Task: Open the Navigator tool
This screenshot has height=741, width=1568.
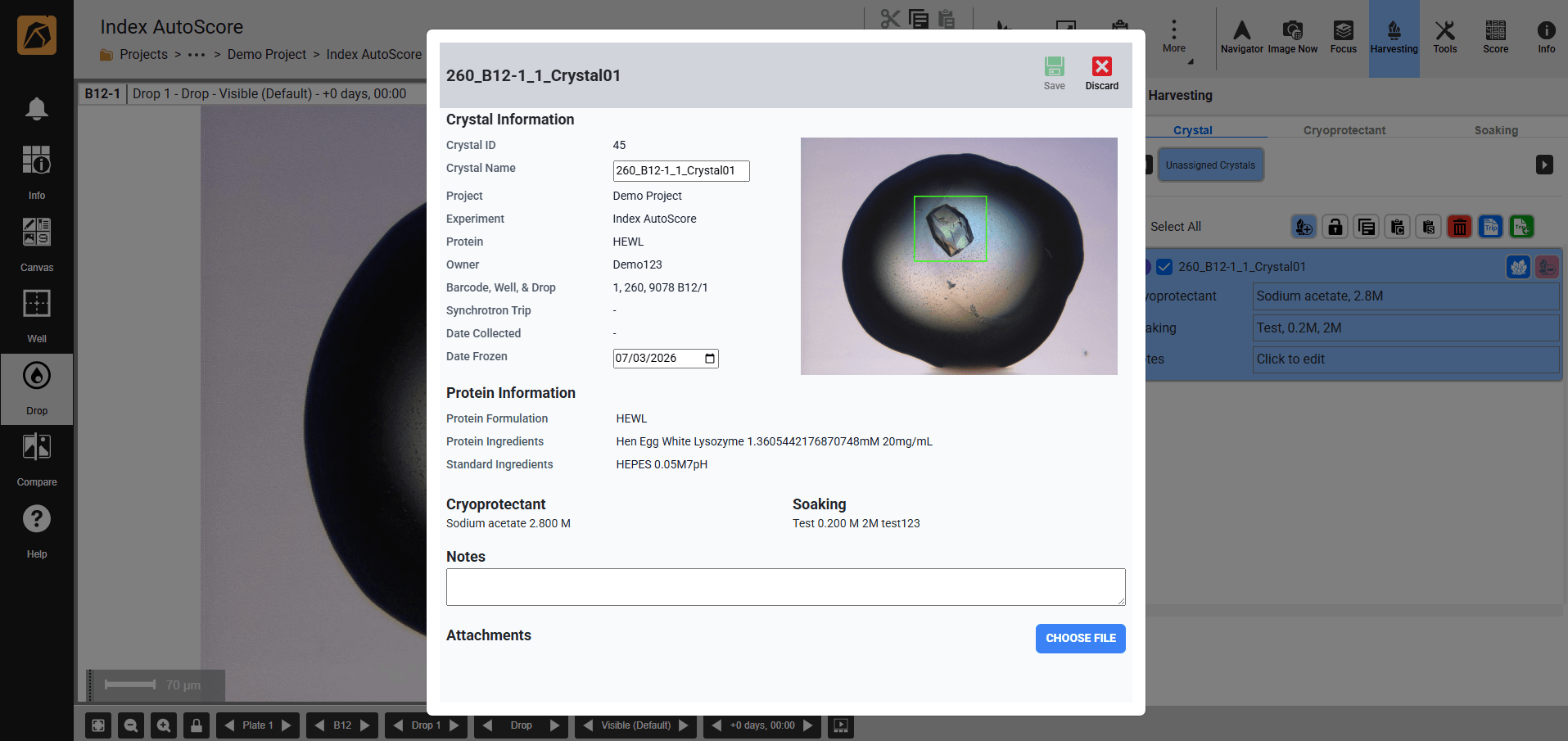Action: coord(1241,37)
